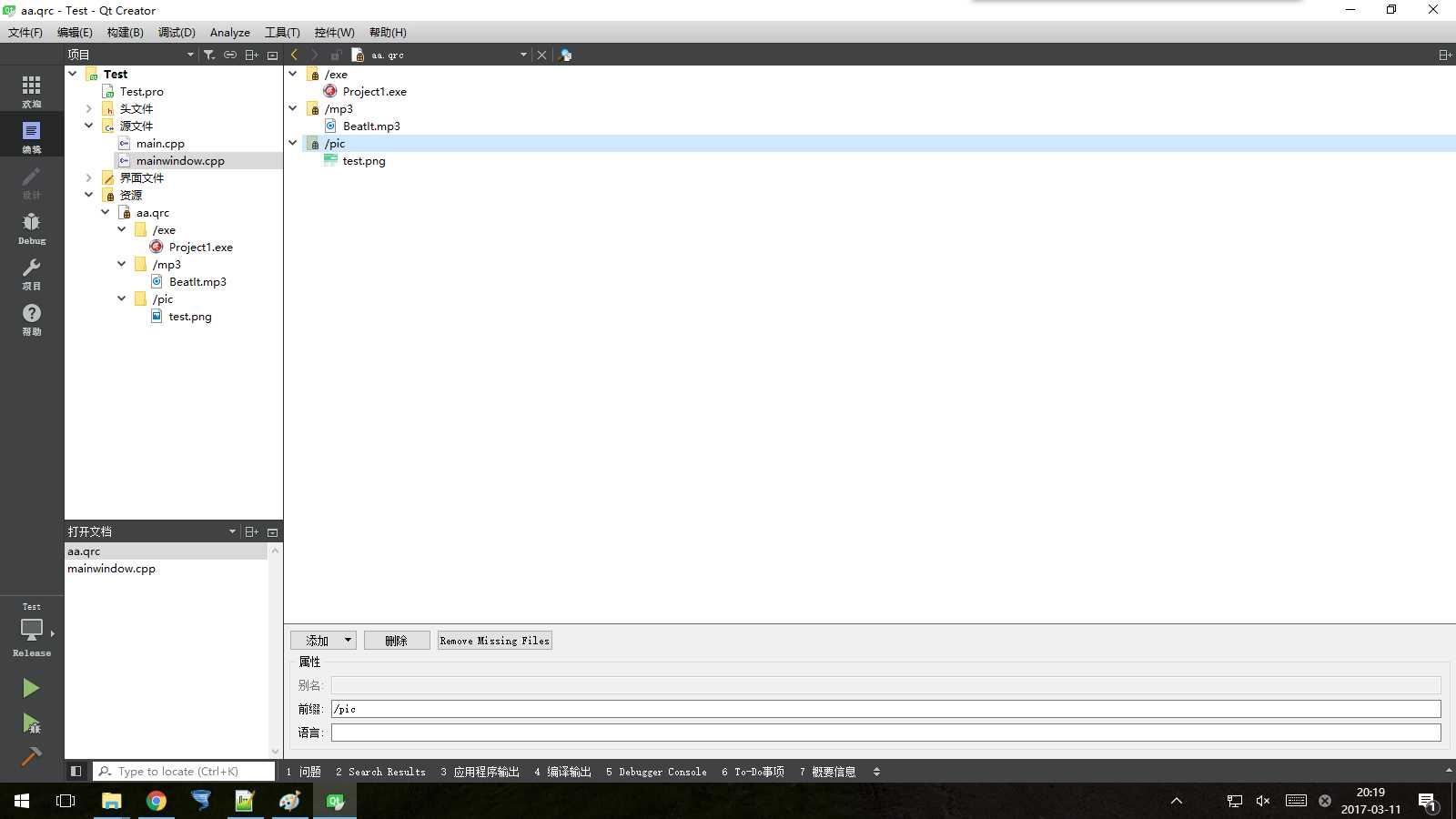Open the Analyze menu
The image size is (1456, 819).
pos(230,32)
